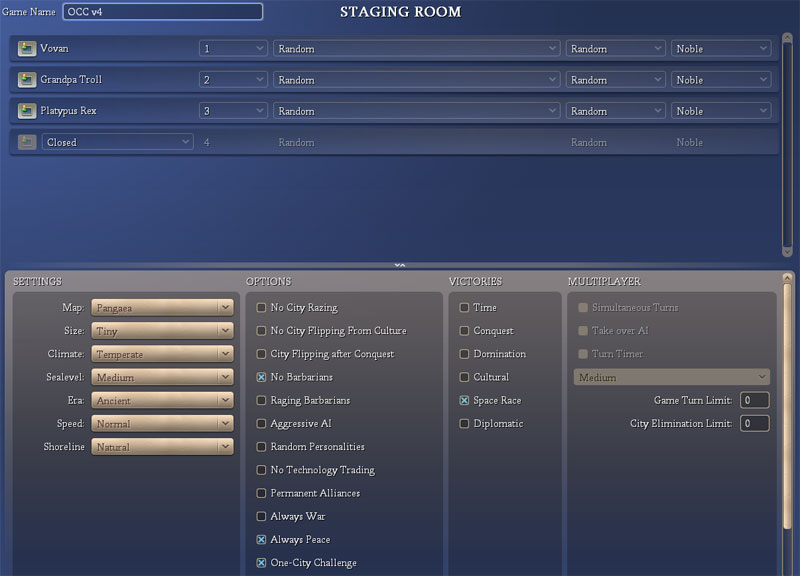Open Grandpa Troll's leader Random dropdown
800x576 pixels.
point(615,80)
